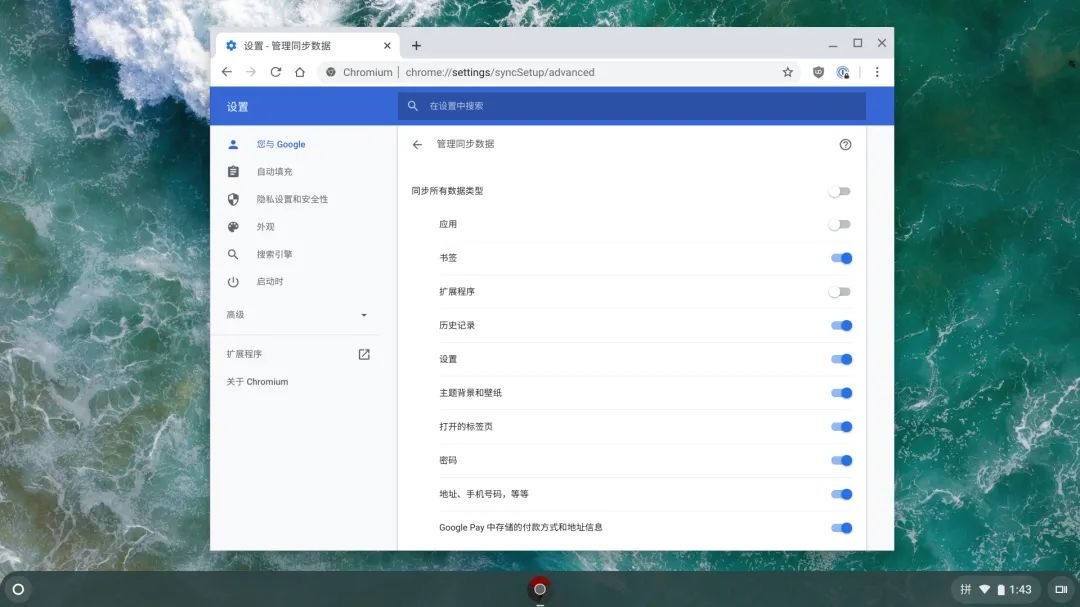
Task: Open the help question mark icon
Action: click(x=845, y=144)
